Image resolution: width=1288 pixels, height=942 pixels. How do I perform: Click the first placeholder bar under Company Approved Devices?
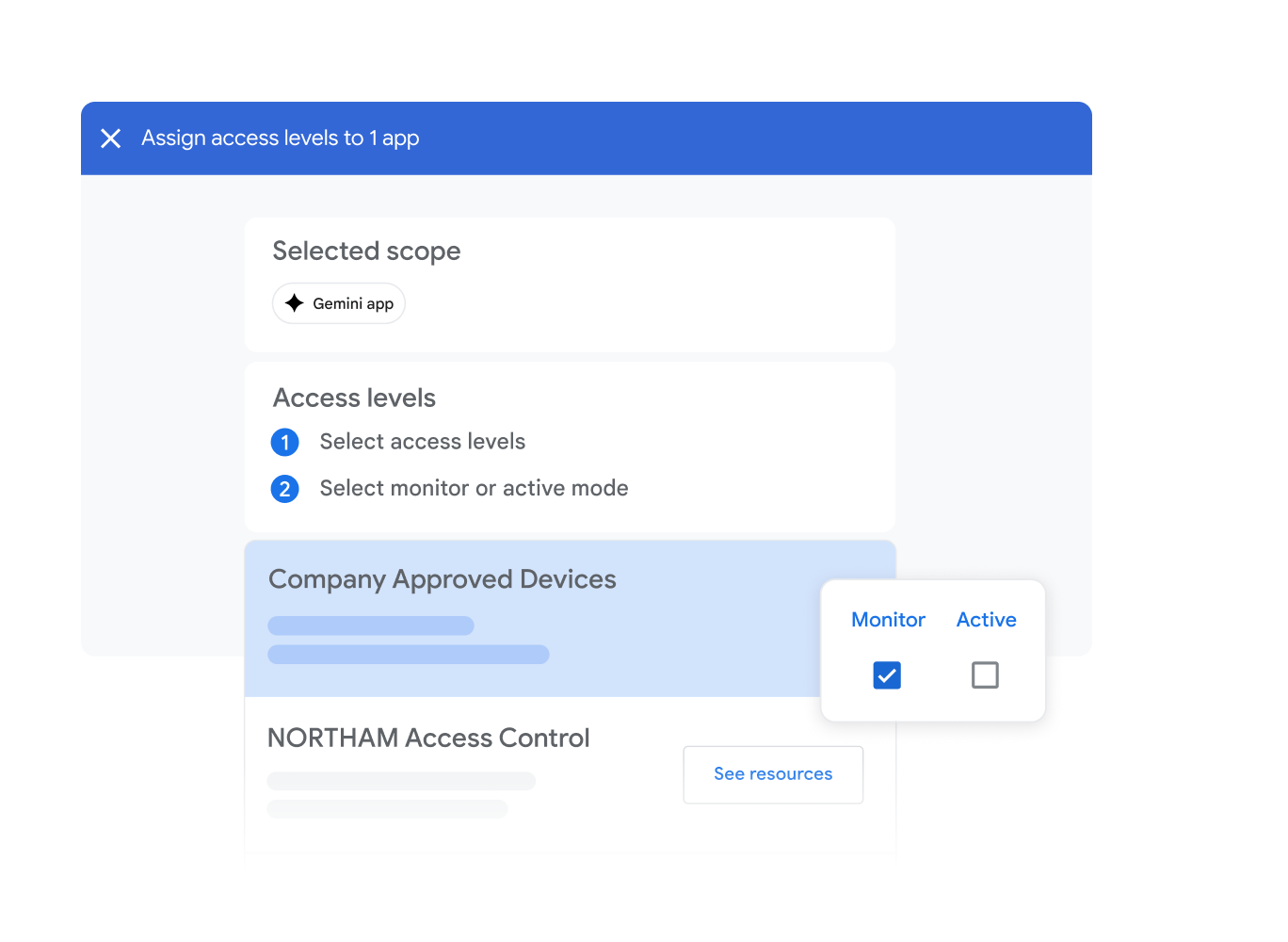click(x=370, y=625)
